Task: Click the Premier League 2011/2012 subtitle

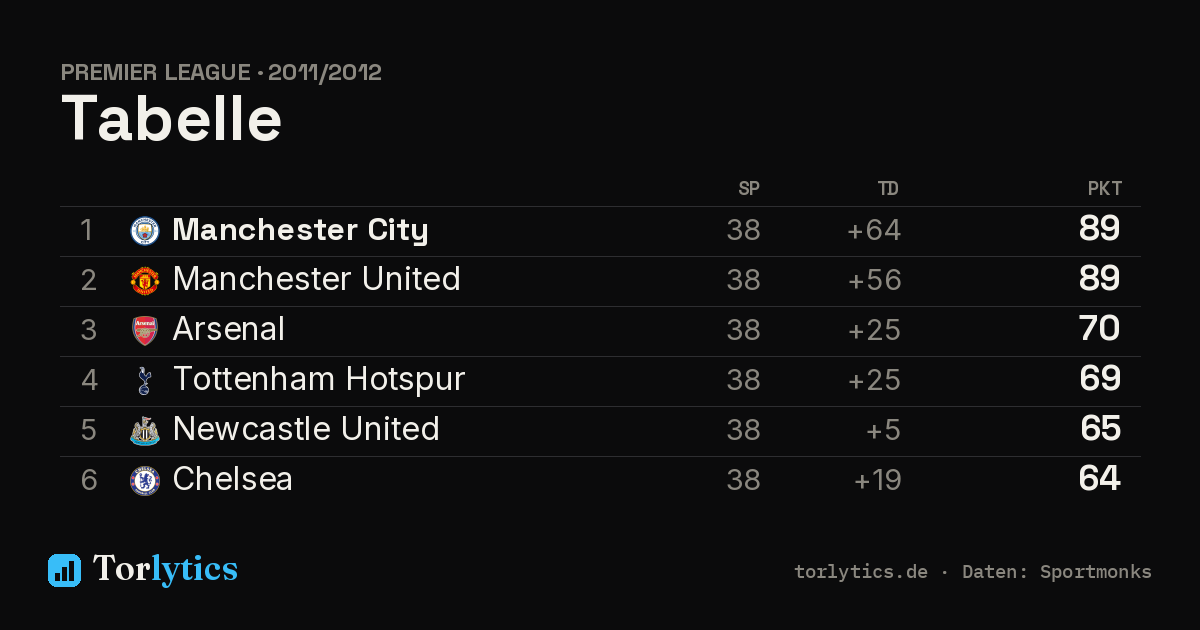Action: (221, 73)
